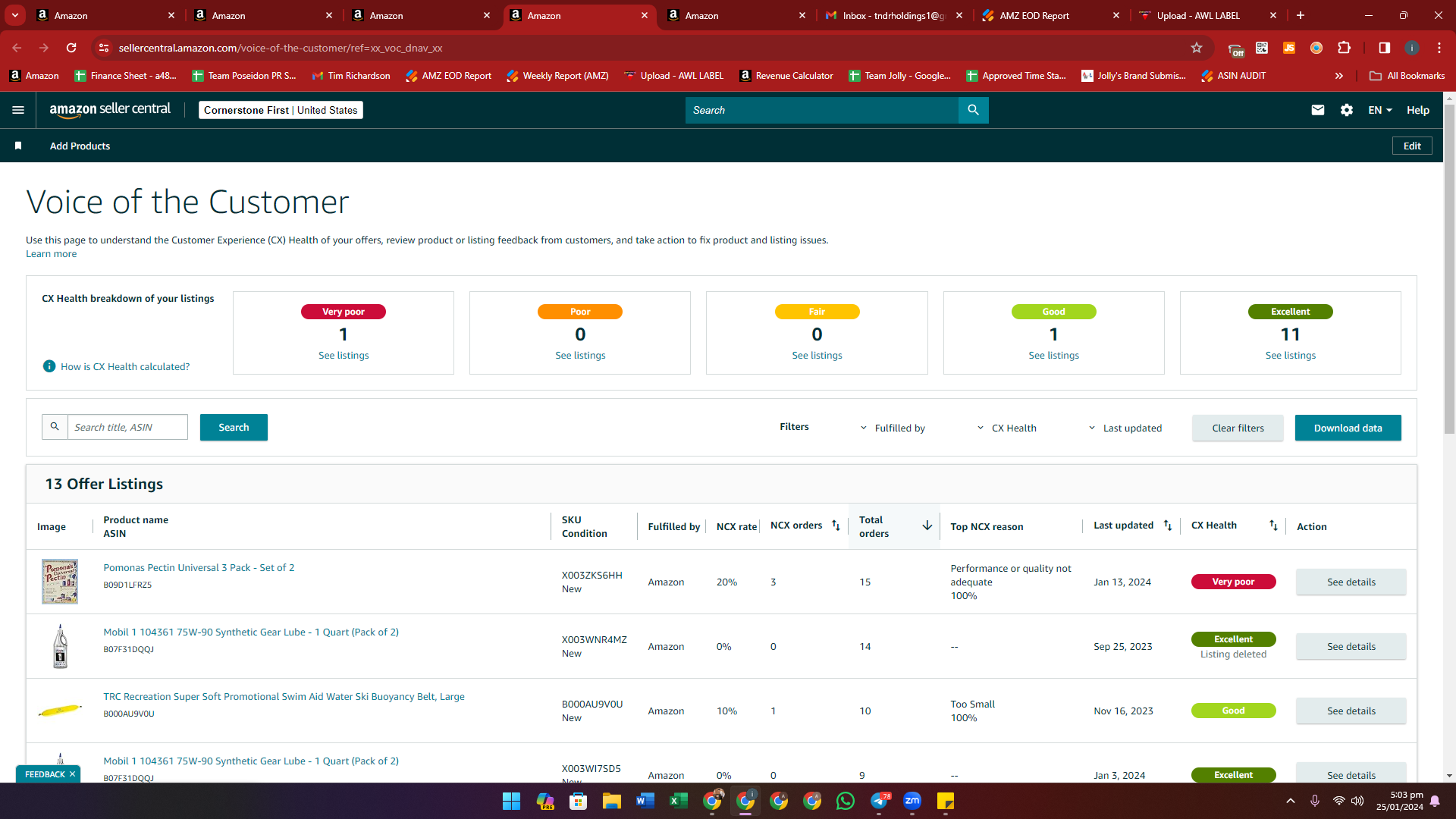Click the search magnifier button in header
This screenshot has width=1456, height=819.
point(973,110)
